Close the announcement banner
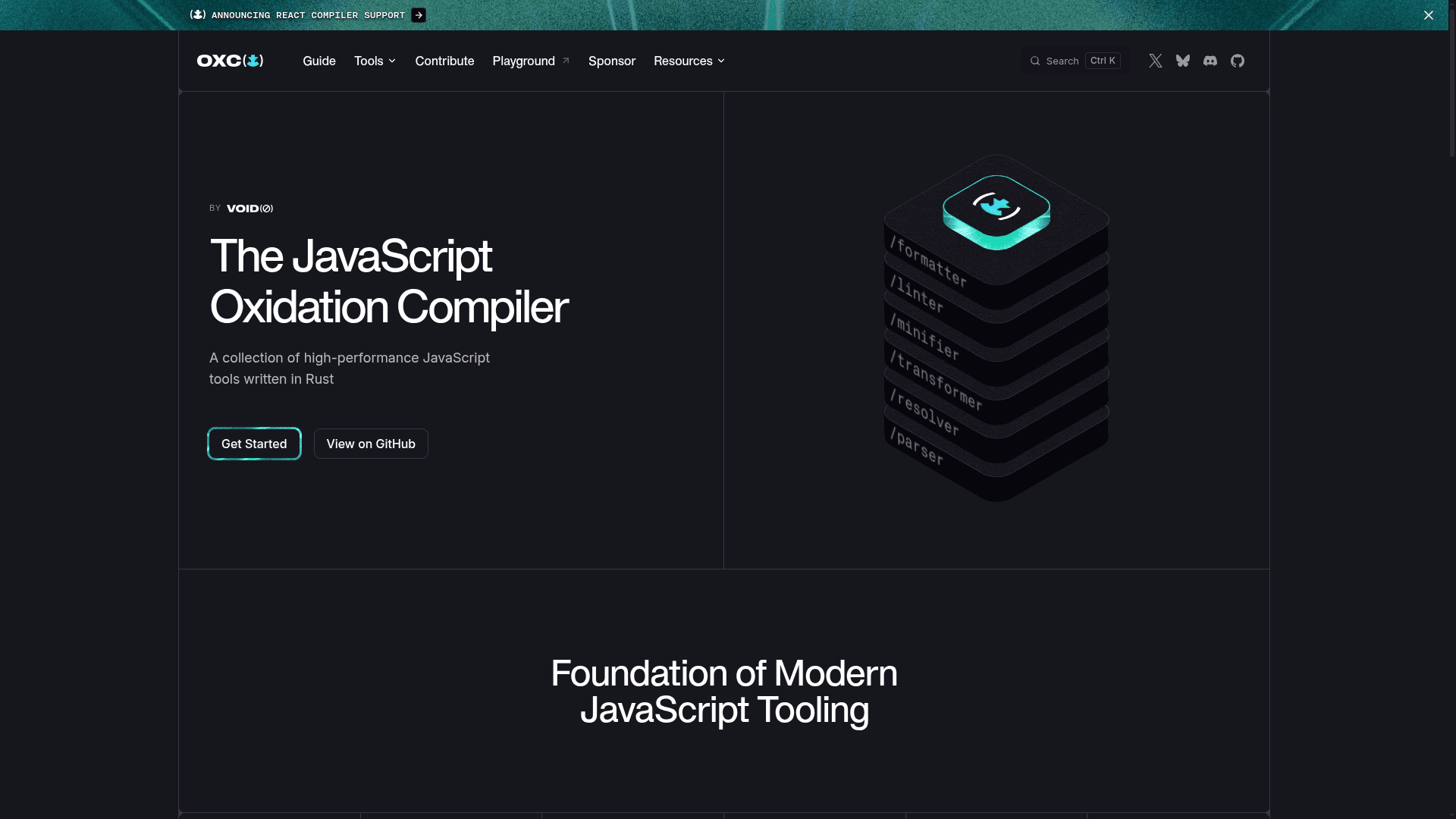 pos(1428,15)
